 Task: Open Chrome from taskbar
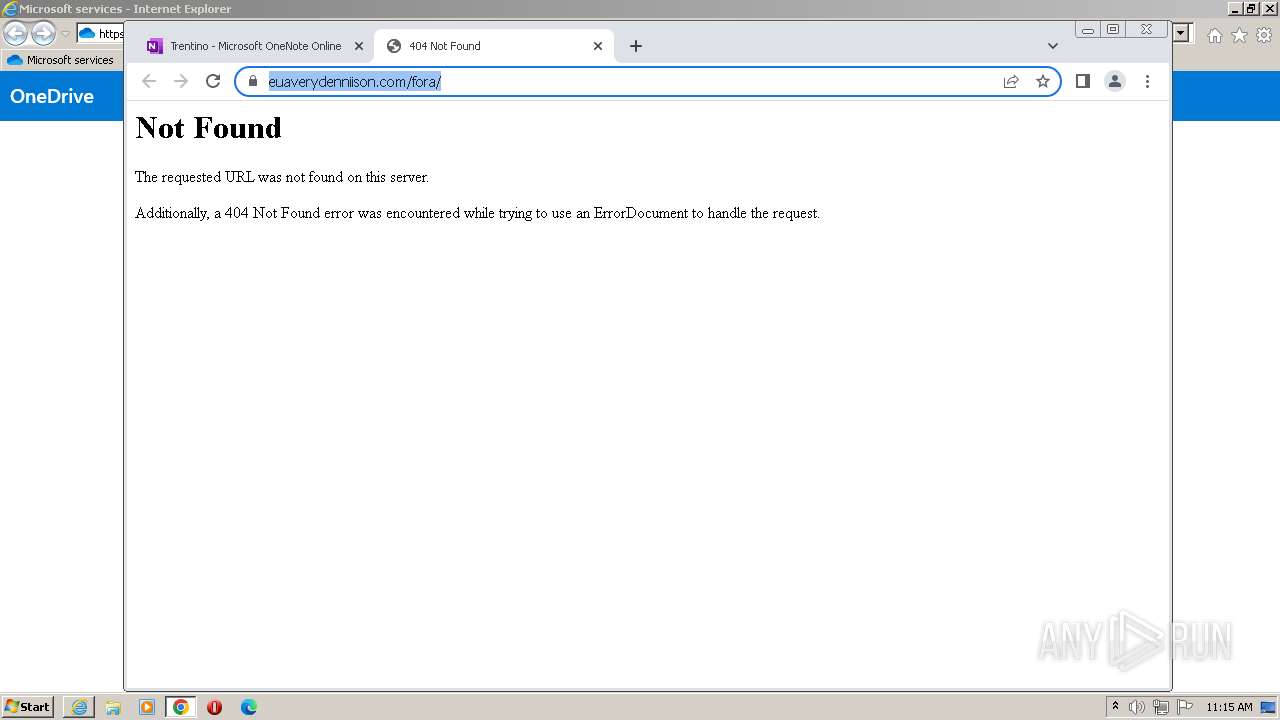coord(181,707)
